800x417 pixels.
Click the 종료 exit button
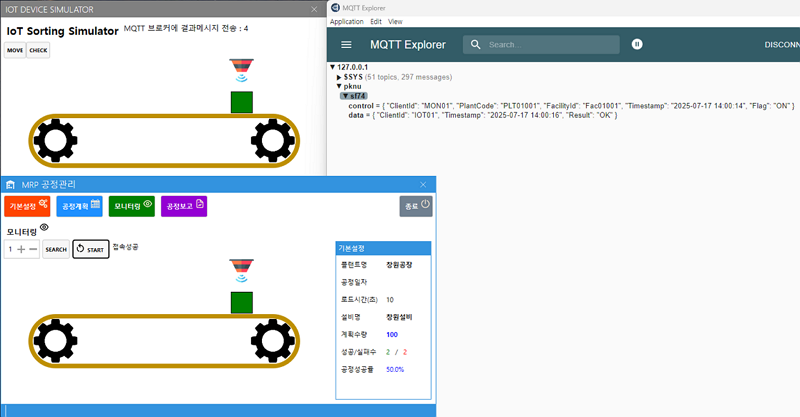tap(416, 206)
